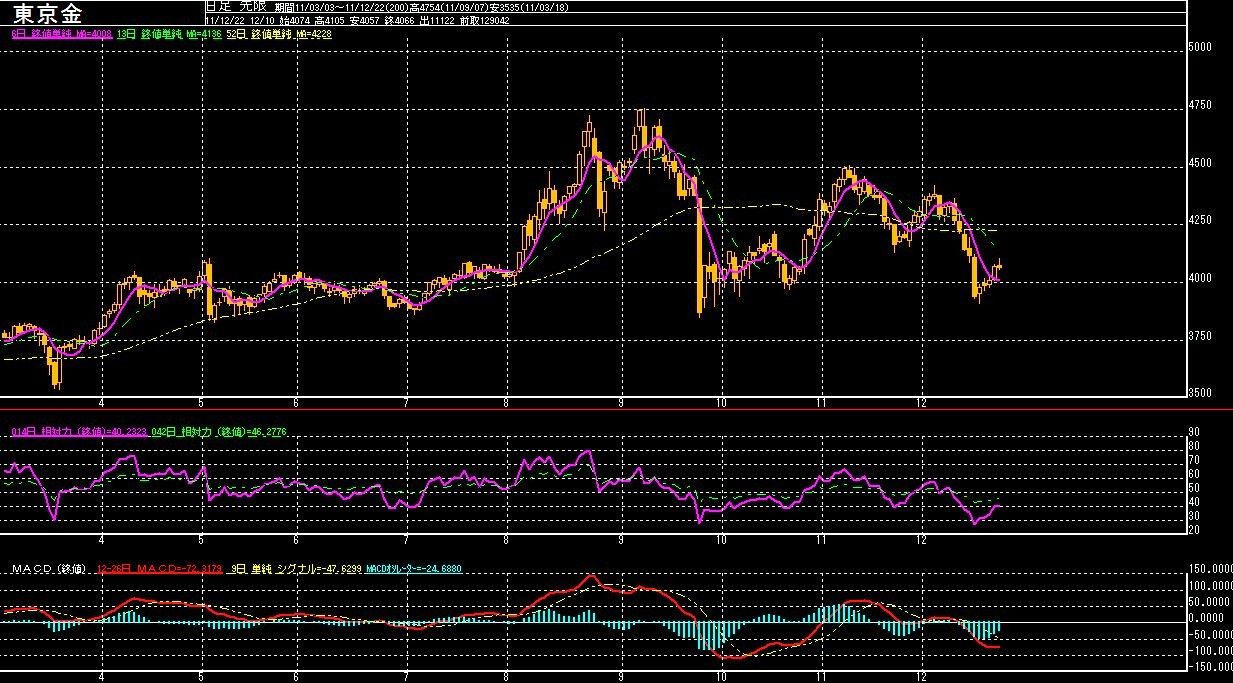Viewport: 1233px width, 683px height.
Task: Click the opening price 始4074
Action: 295,19
